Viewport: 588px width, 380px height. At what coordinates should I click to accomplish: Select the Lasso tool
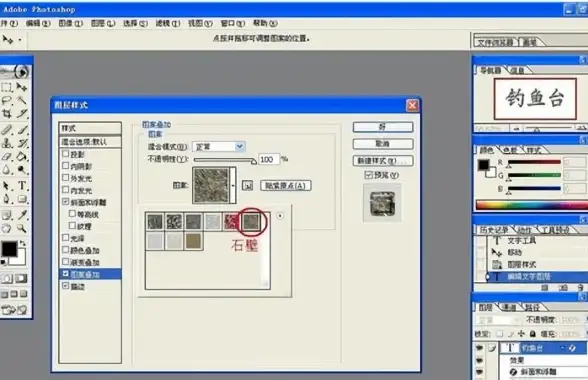pyautogui.click(x=7, y=100)
